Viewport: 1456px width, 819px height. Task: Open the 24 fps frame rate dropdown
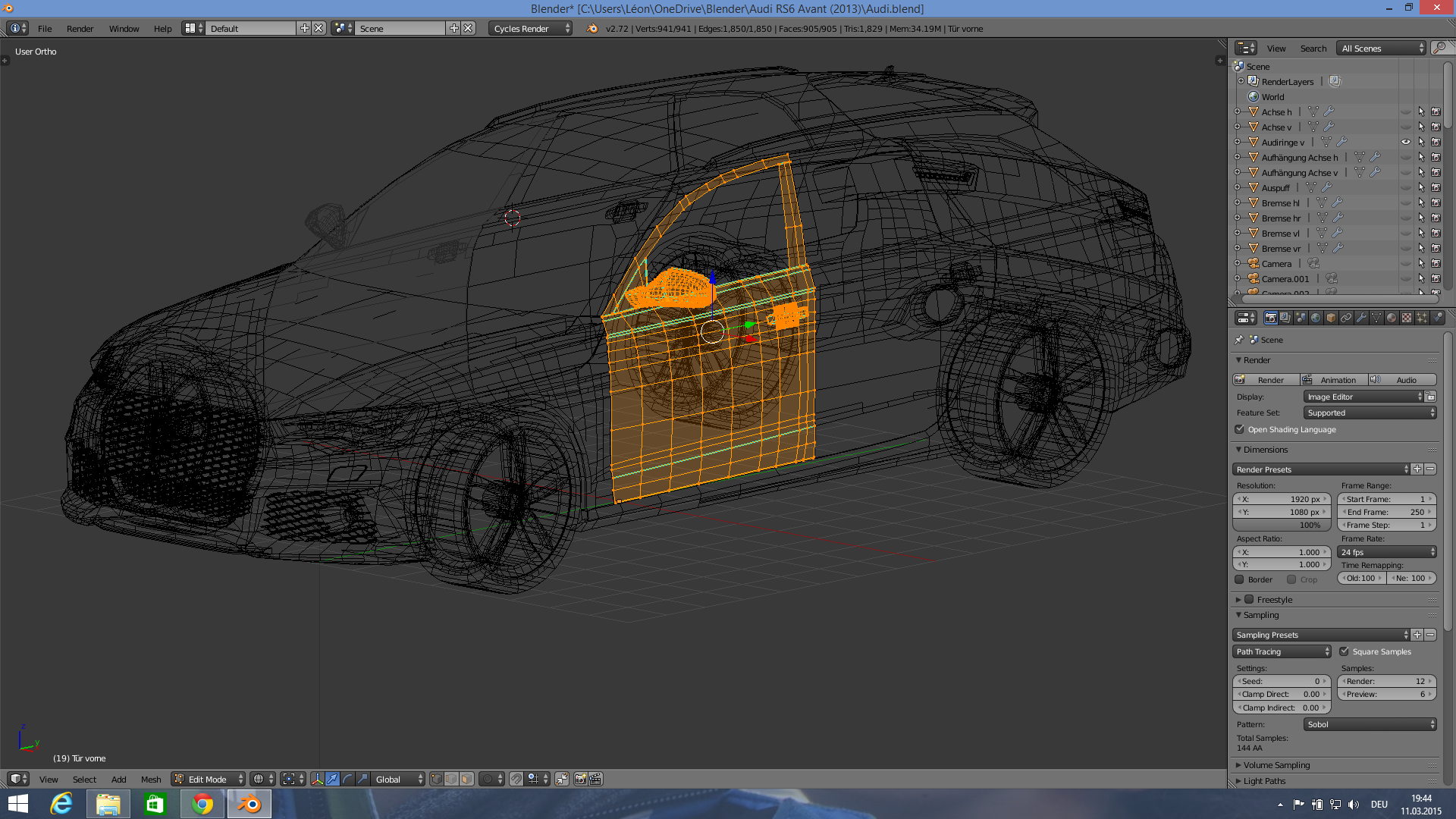pyautogui.click(x=1387, y=552)
